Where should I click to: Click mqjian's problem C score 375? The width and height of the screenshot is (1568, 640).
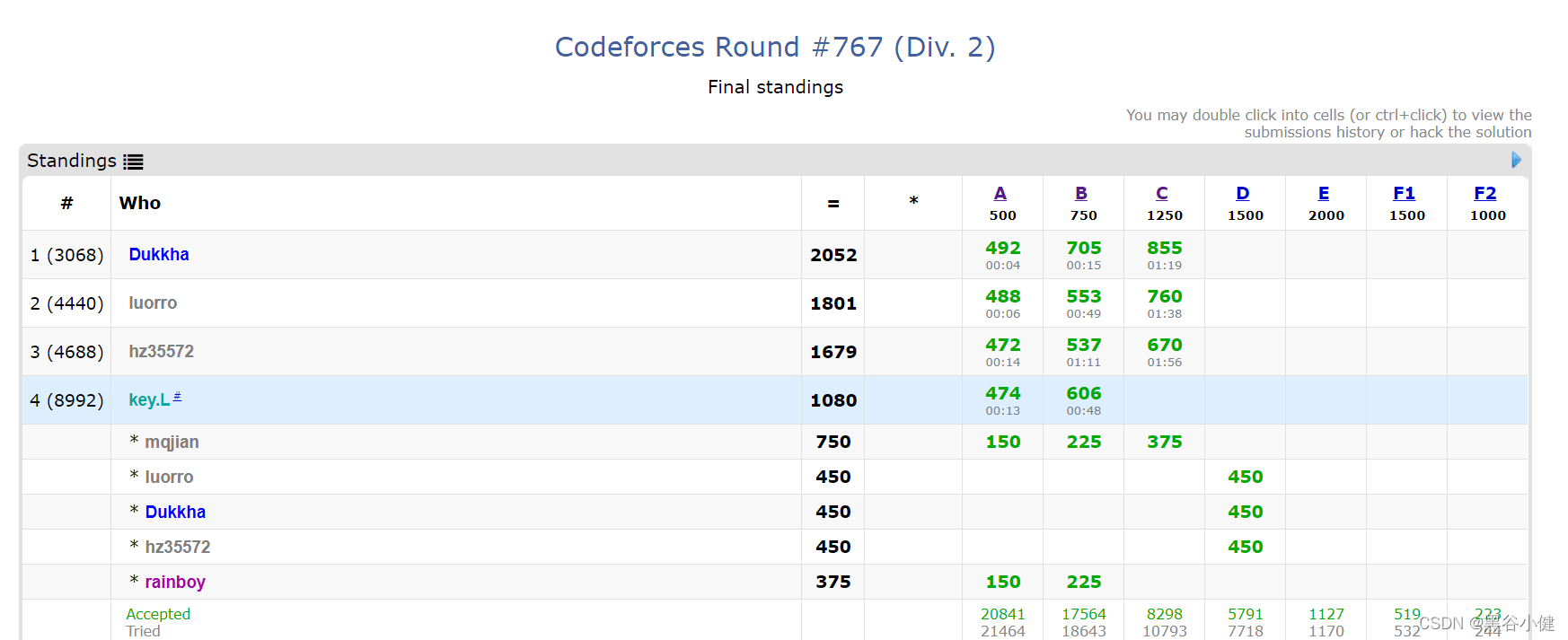coord(1165,442)
